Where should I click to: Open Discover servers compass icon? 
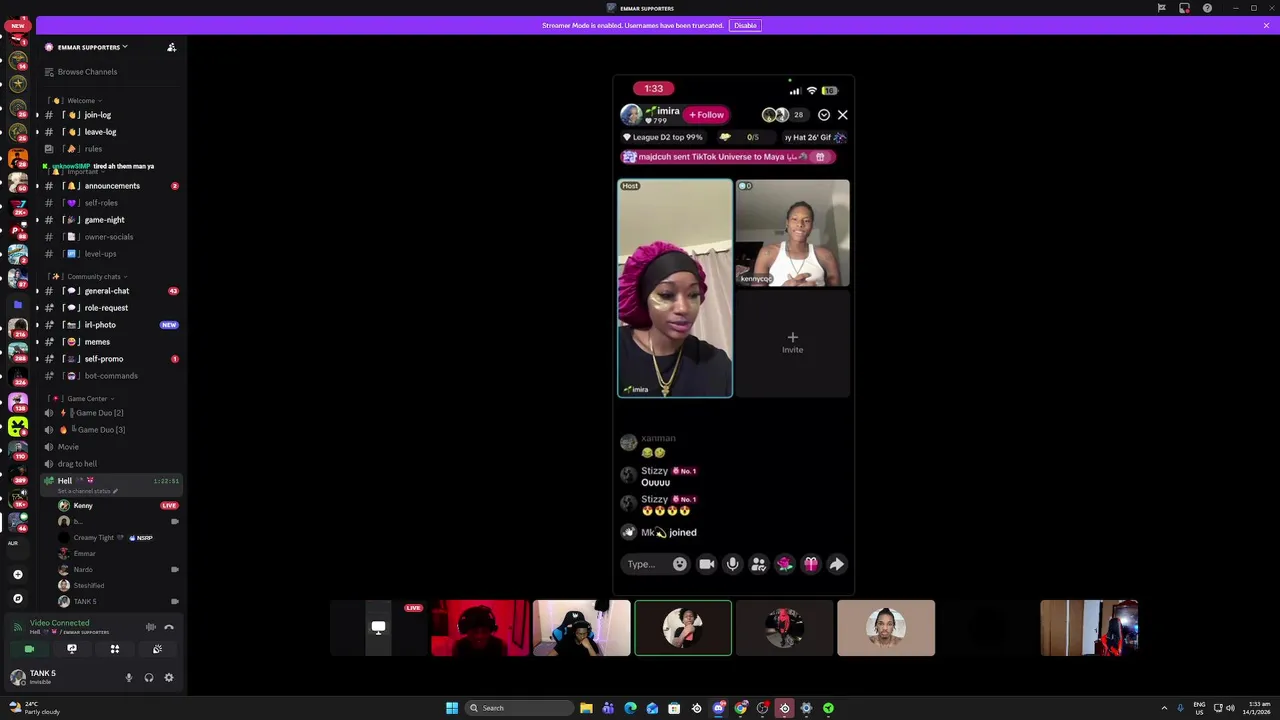[x=18, y=598]
